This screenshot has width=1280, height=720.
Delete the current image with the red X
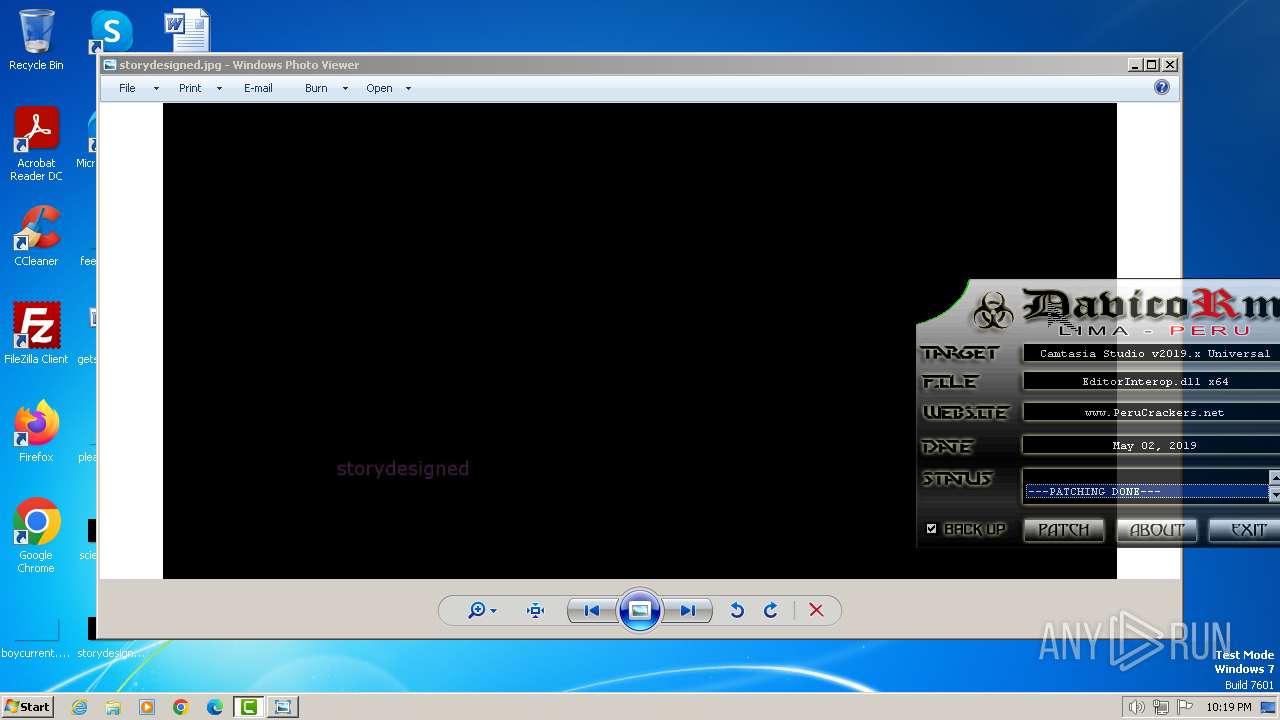[x=816, y=610]
